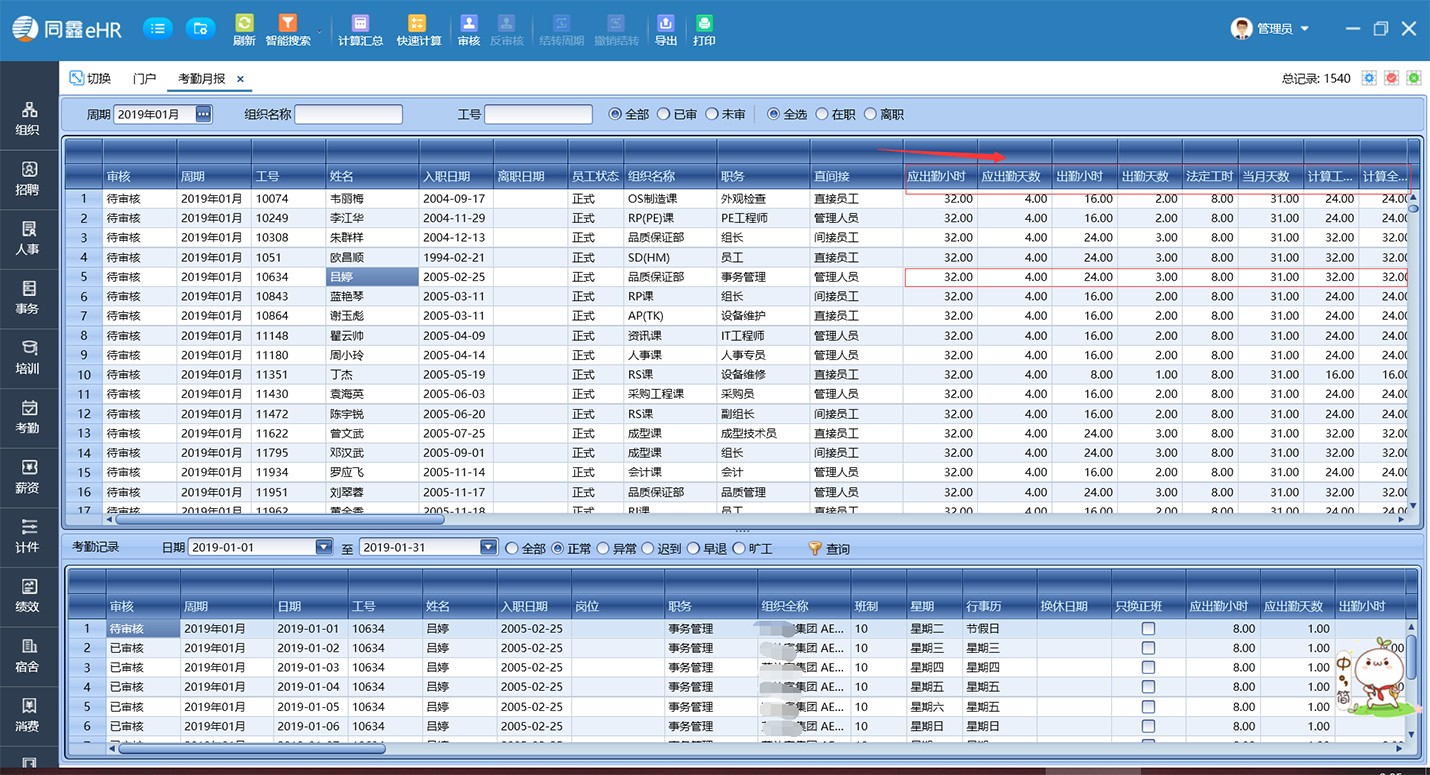Expand the start date 2019-01-01 dropdown
Image resolution: width=1430 pixels, height=775 pixels.
[x=323, y=548]
